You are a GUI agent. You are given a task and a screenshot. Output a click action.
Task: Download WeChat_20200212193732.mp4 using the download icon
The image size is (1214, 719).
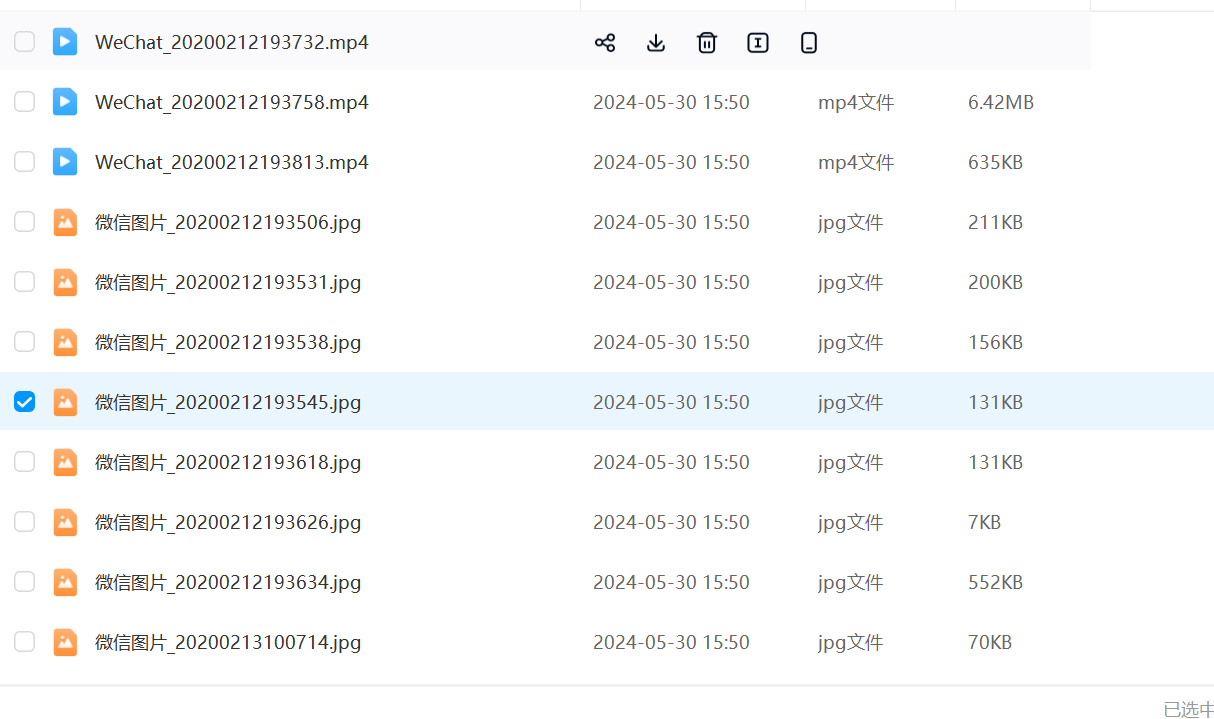pos(656,42)
